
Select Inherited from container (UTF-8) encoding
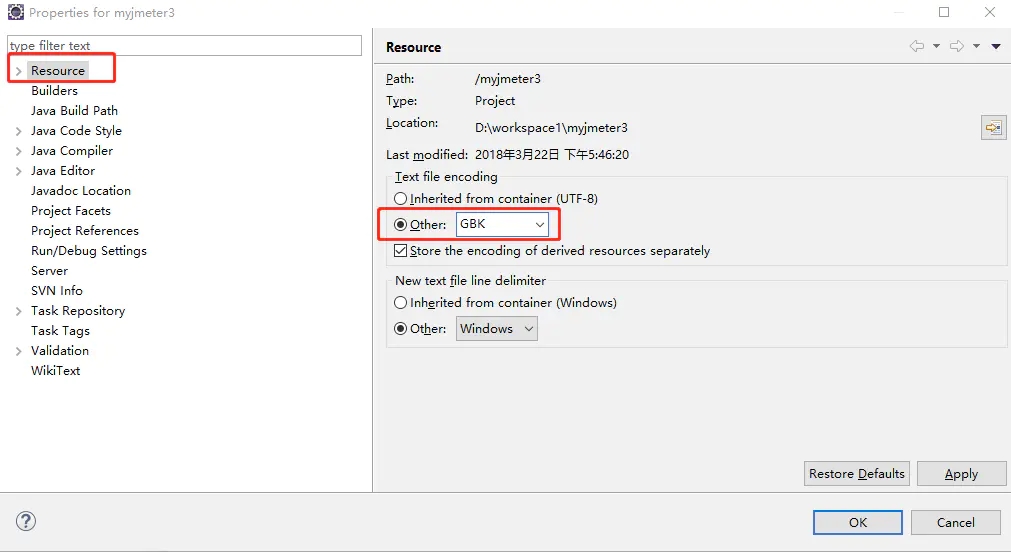pos(401,199)
